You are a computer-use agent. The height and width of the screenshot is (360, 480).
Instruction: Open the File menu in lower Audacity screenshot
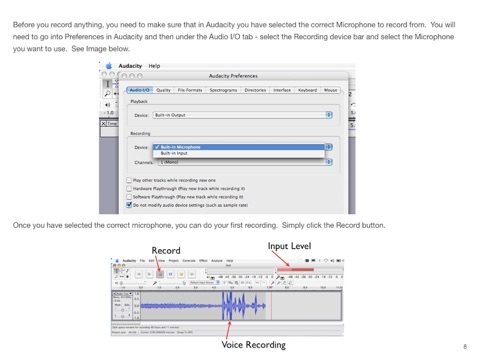point(142,261)
